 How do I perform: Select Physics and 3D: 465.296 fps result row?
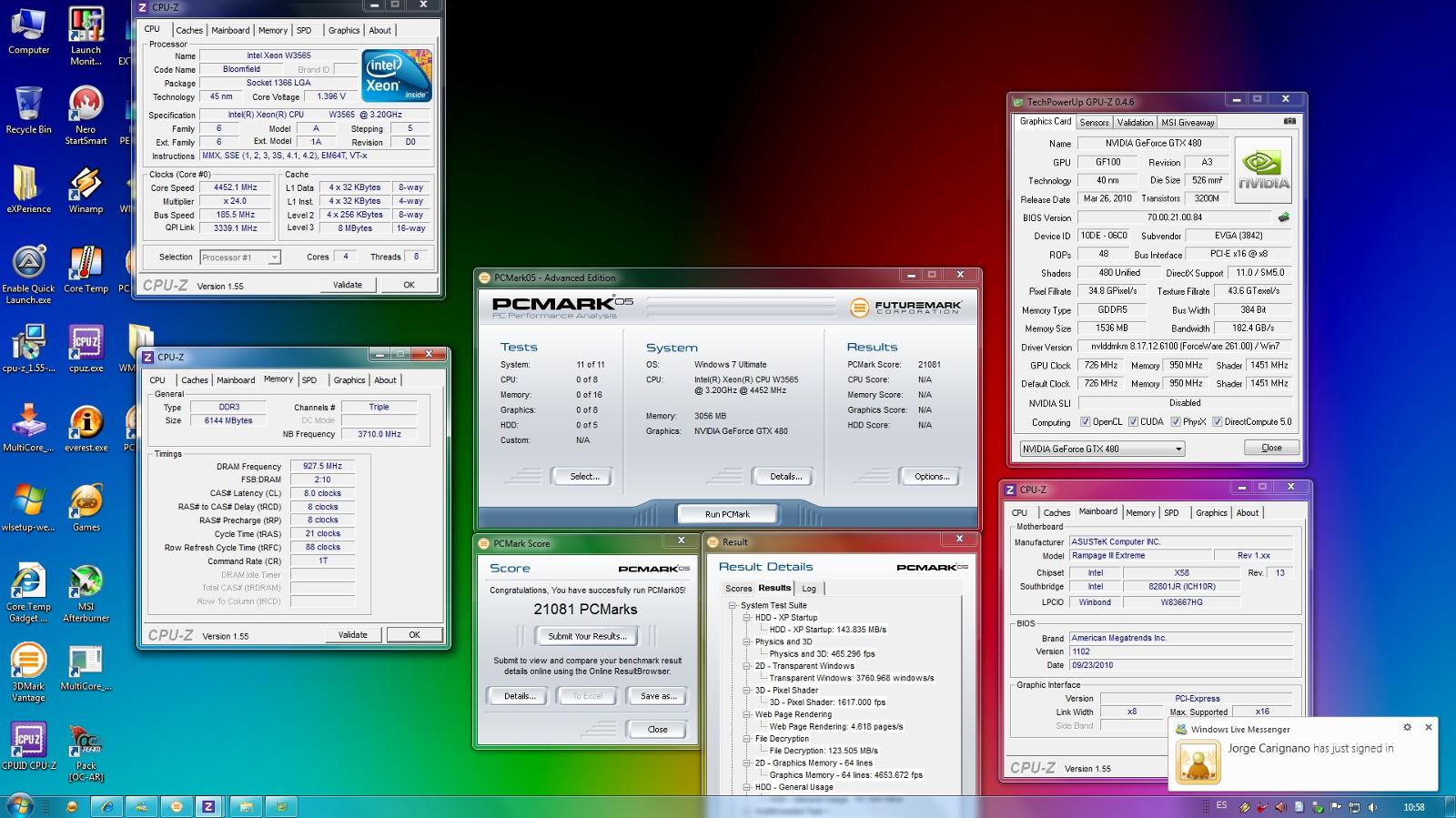(822, 653)
